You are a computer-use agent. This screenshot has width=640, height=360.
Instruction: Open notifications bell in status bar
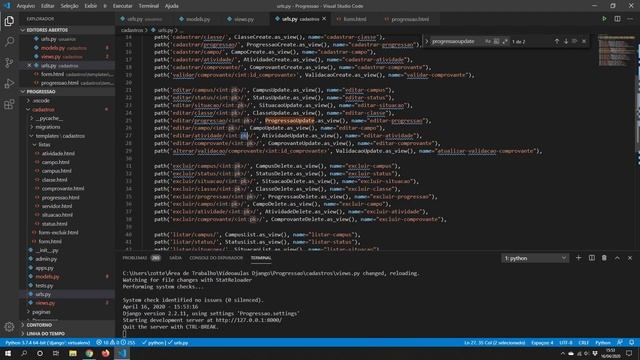click(631, 342)
